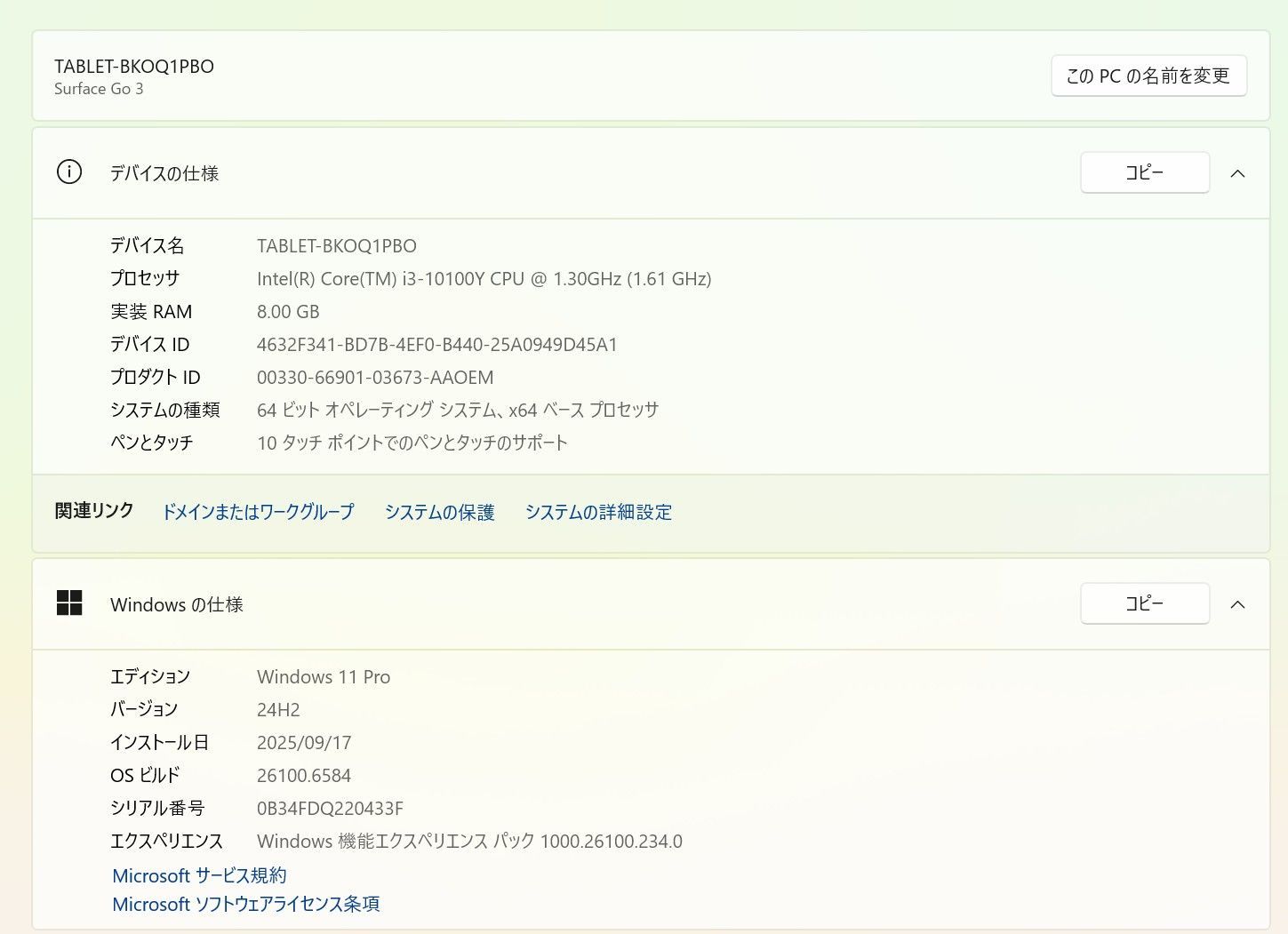Click the デバイス ID value text
The height and width of the screenshot is (934, 1288).
436,345
